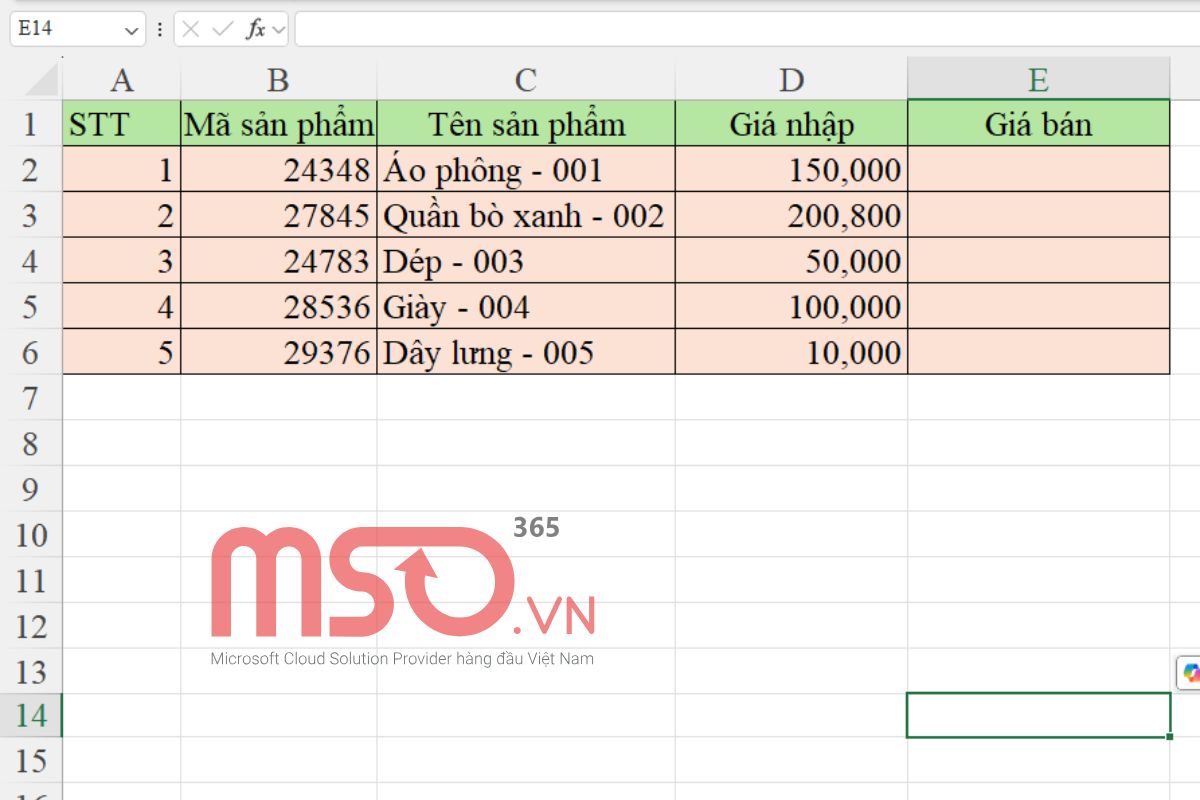Viewport: 1200px width, 800px height.
Task: Click the 'Tên sản phẩm' header cell
Action: click(x=526, y=124)
